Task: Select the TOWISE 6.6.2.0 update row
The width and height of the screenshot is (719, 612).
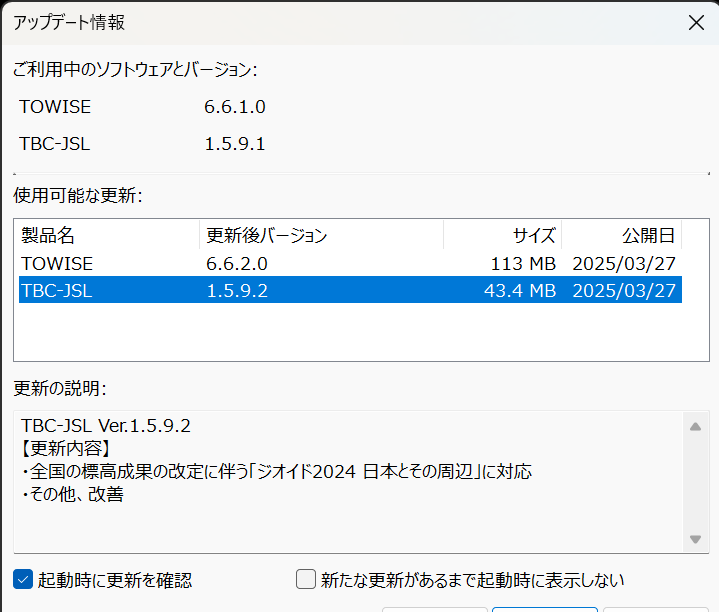Action: point(350,264)
